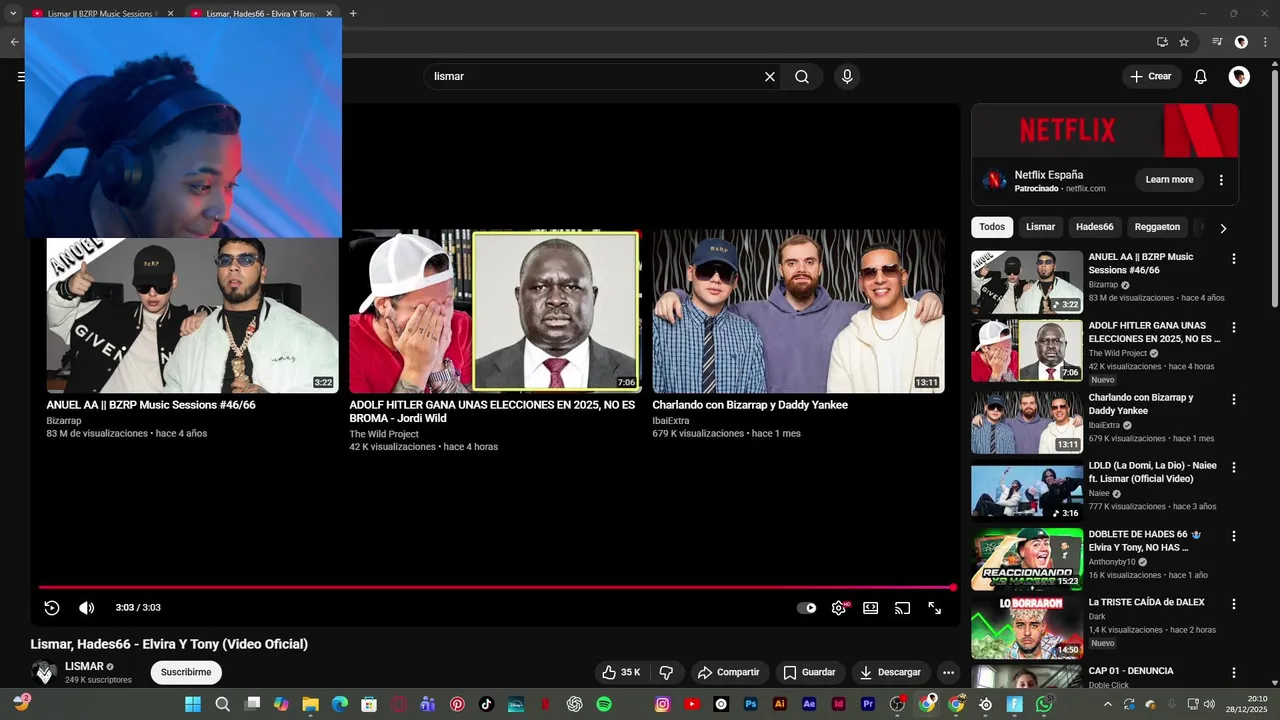Image resolution: width=1280 pixels, height=720 pixels.
Task: Click the red video progress bar
Action: point(497,587)
